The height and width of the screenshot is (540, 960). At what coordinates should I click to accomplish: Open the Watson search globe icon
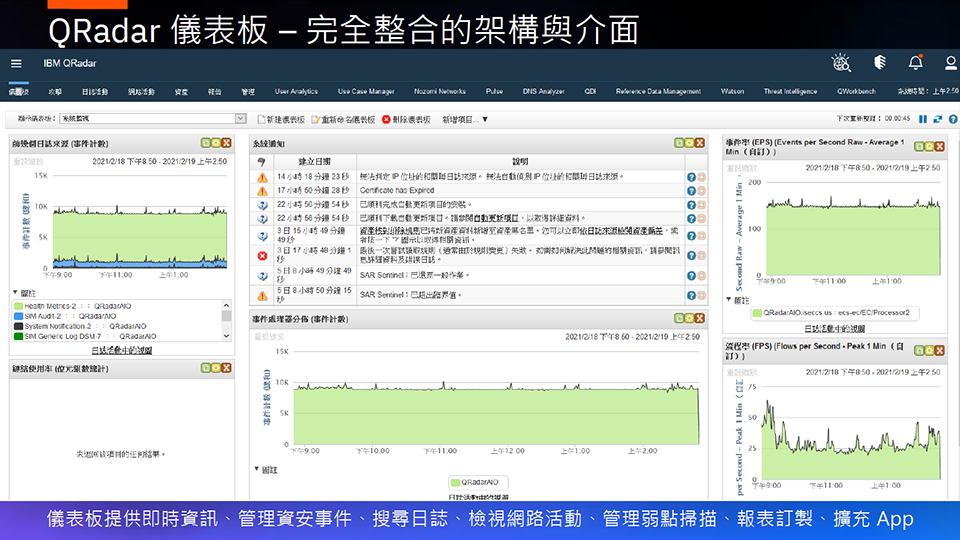841,62
